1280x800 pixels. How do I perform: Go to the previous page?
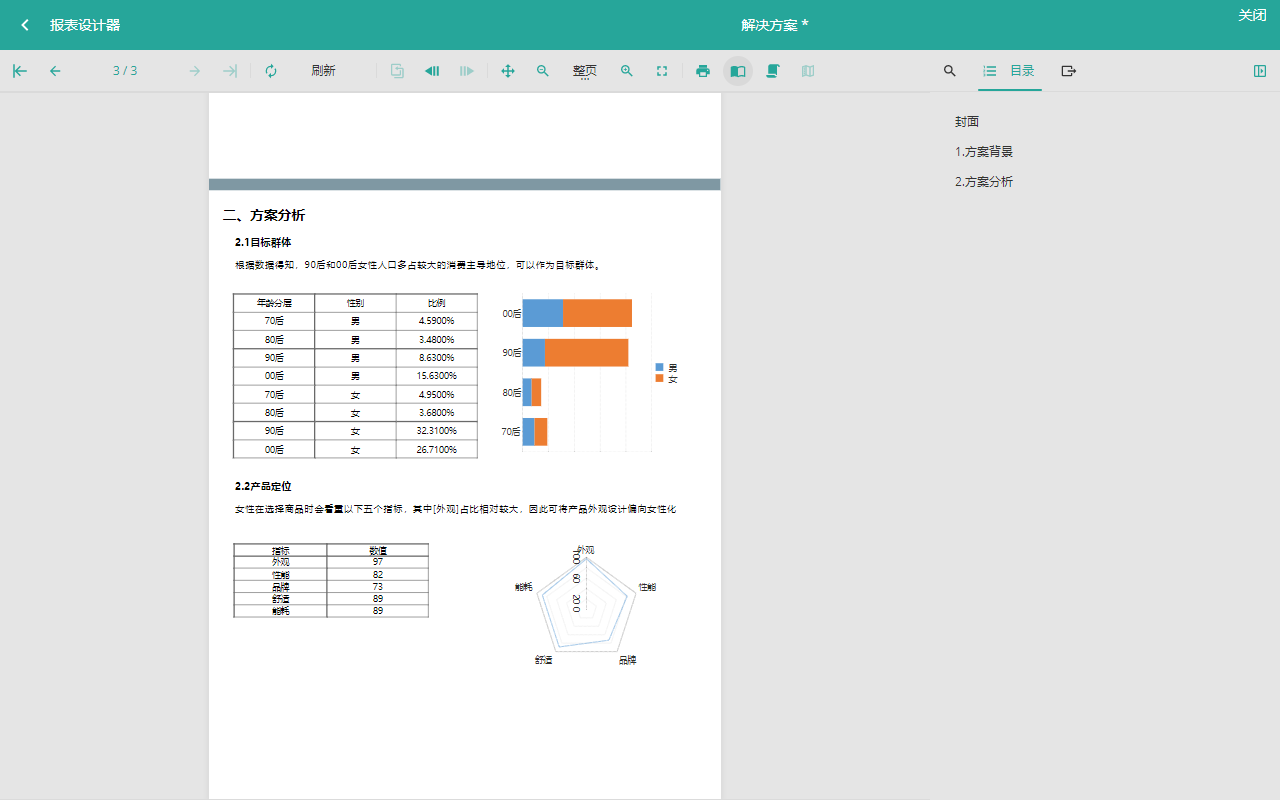pyautogui.click(x=55, y=71)
